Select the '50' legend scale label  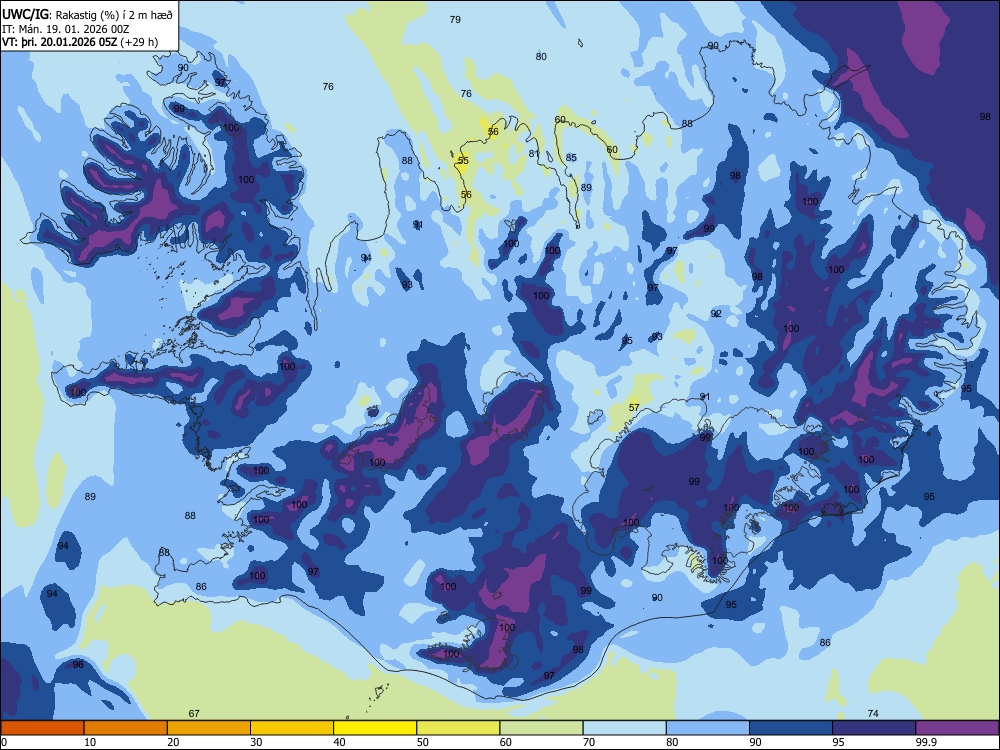422,742
